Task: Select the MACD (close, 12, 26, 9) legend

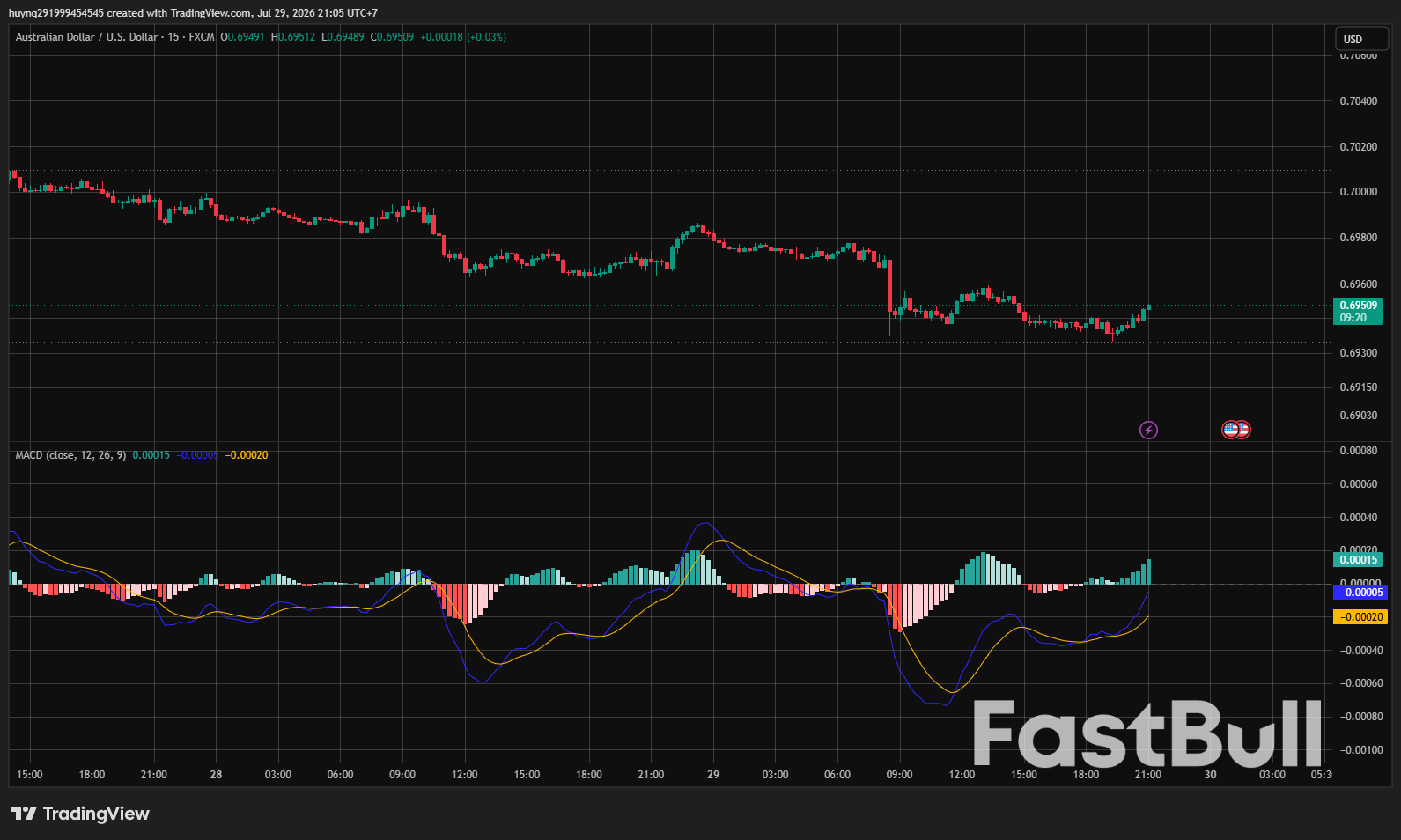Action: click(x=70, y=455)
